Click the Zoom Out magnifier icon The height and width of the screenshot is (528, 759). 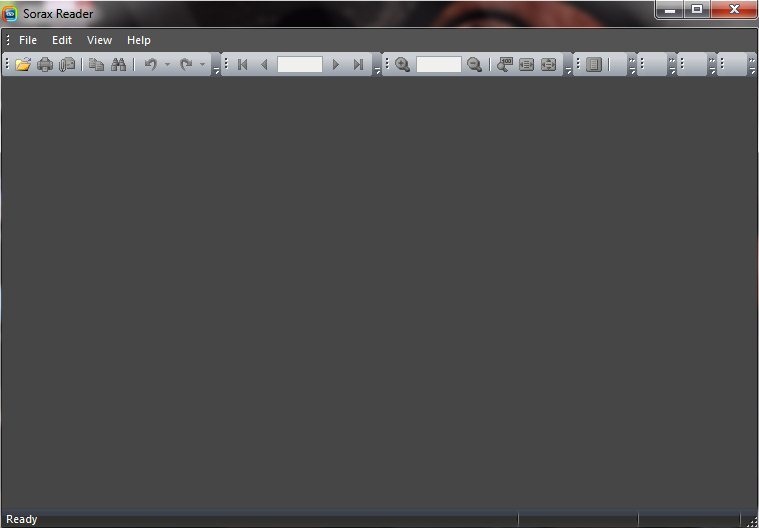[474, 64]
